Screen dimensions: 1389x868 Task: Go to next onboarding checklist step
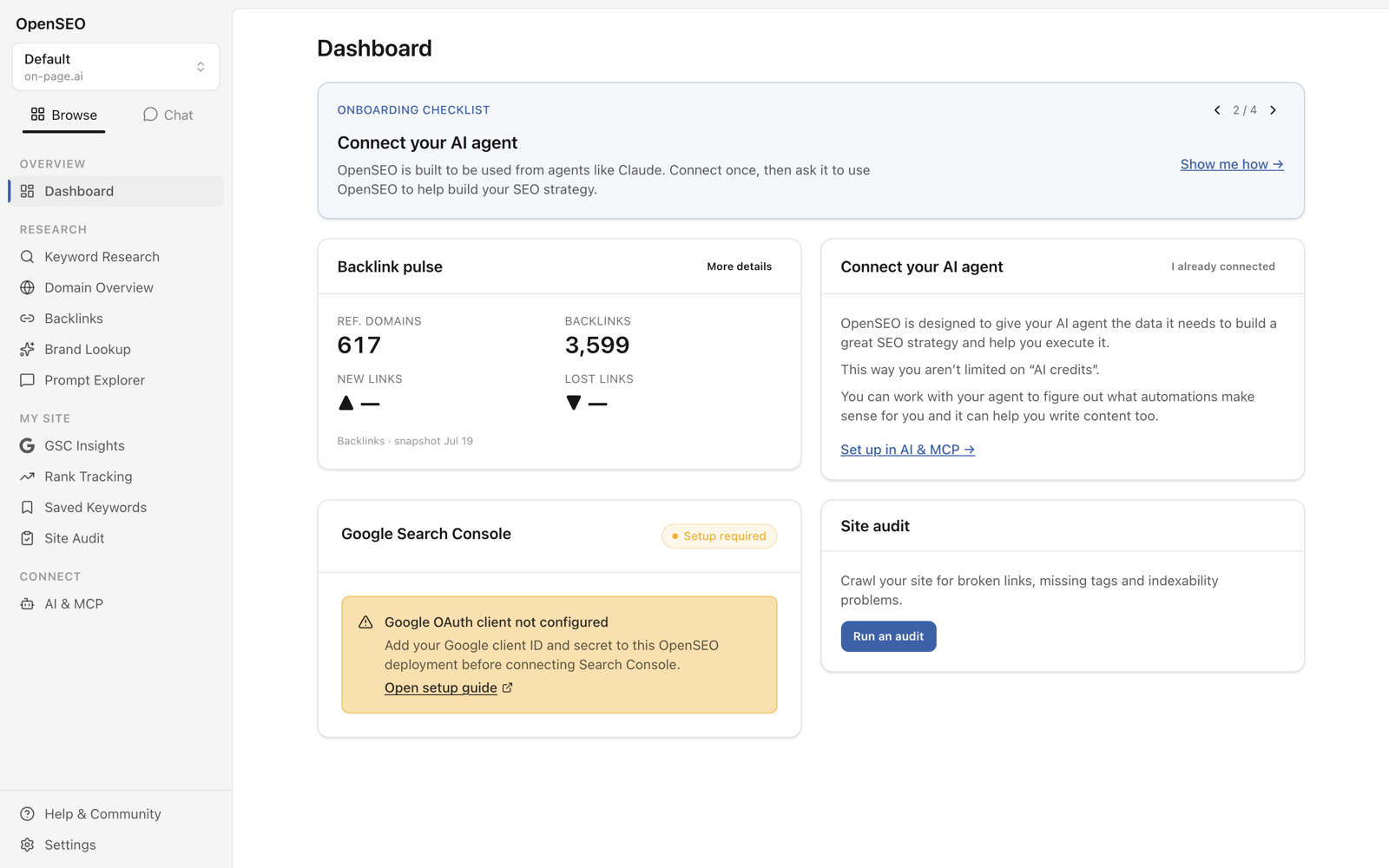coord(1274,110)
